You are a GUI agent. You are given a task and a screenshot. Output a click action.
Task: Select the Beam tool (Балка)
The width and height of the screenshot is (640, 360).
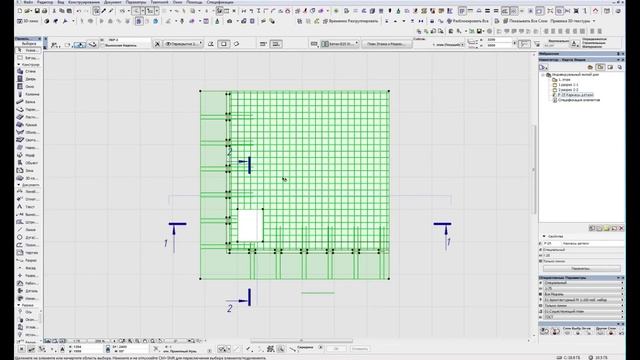point(28,102)
